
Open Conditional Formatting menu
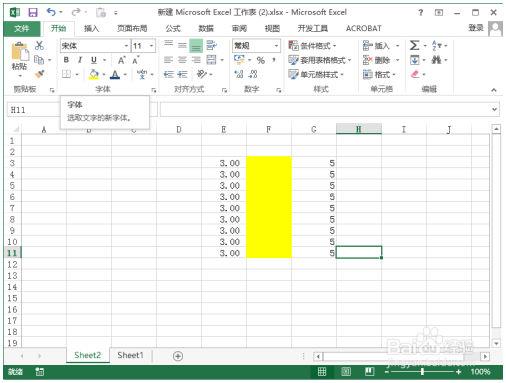click(312, 46)
